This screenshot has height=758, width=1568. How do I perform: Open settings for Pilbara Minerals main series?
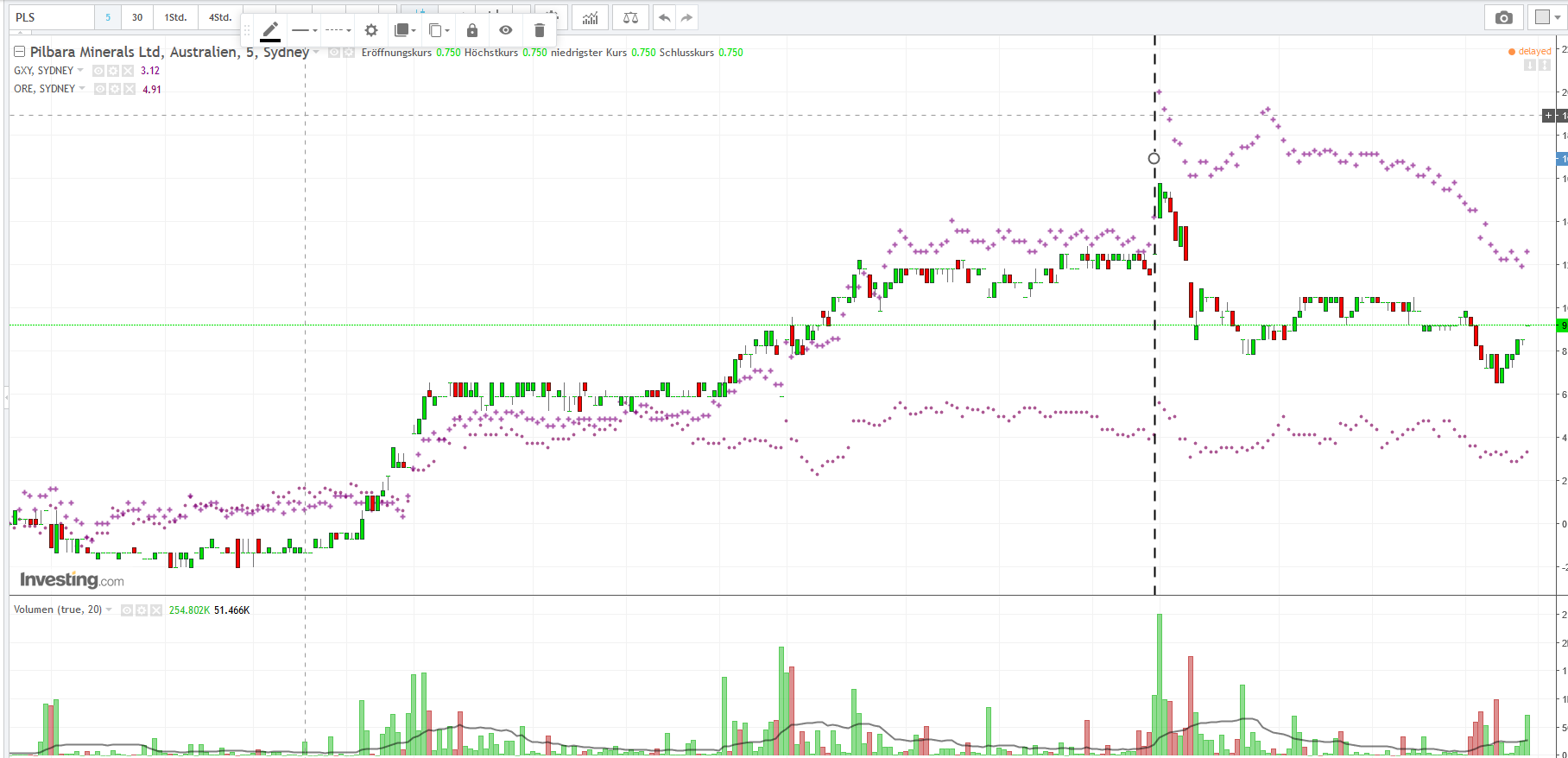[349, 53]
